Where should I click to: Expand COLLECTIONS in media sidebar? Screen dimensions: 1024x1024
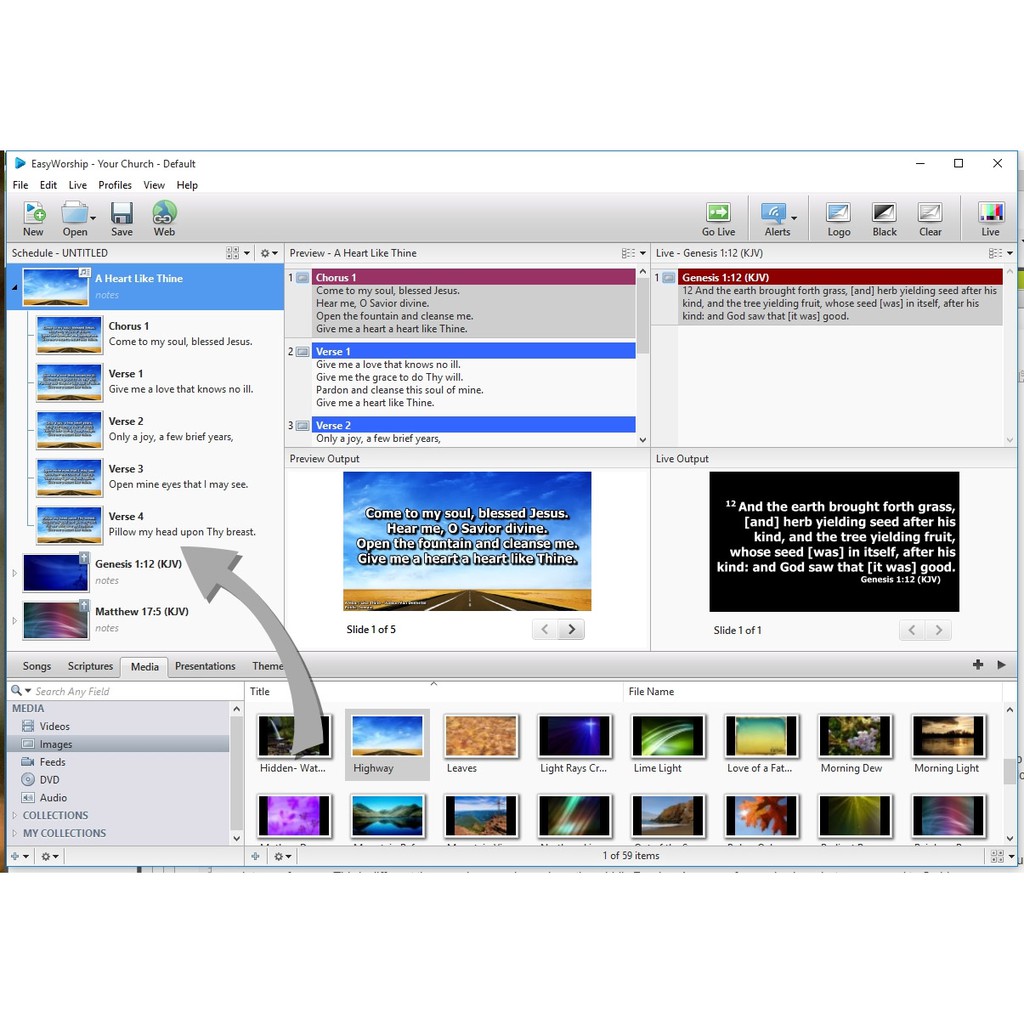click(14, 816)
